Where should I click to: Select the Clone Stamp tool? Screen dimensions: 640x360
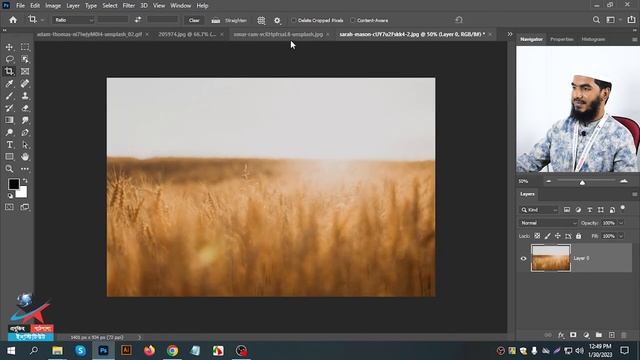(25, 96)
